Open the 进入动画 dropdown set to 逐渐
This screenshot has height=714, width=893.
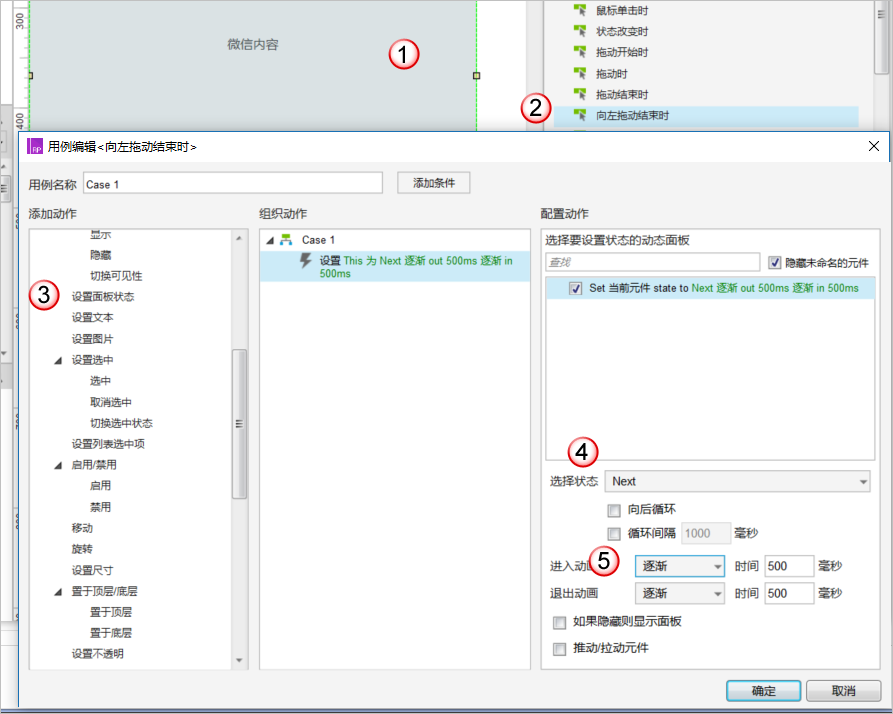(x=680, y=566)
